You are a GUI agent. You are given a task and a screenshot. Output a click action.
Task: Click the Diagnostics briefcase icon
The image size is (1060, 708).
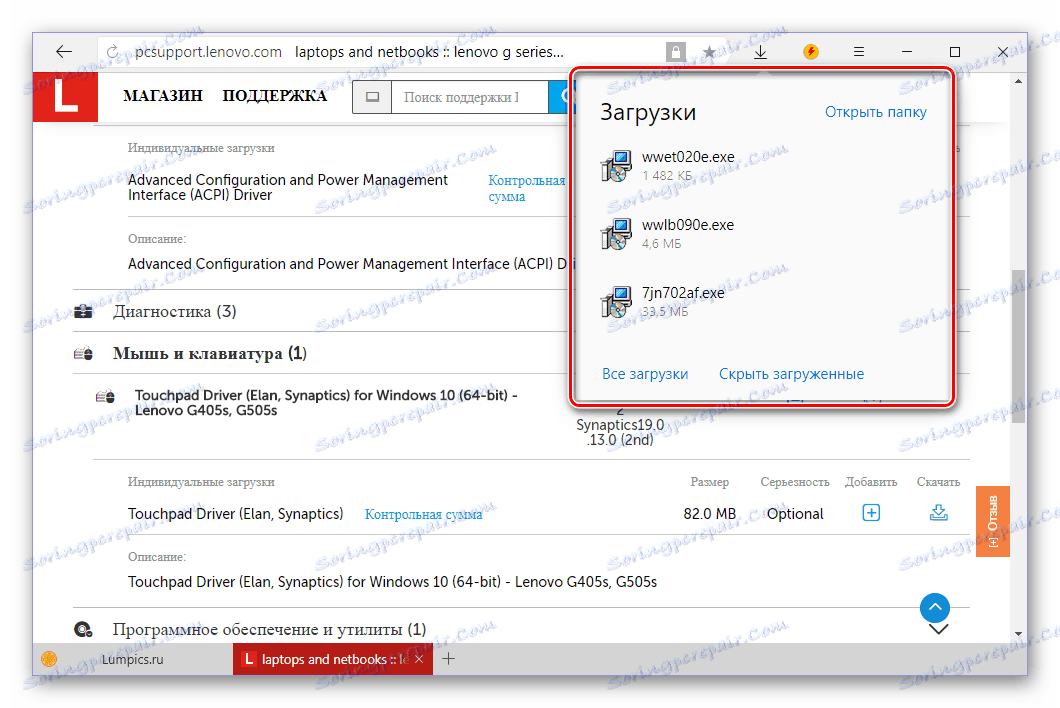(83, 311)
